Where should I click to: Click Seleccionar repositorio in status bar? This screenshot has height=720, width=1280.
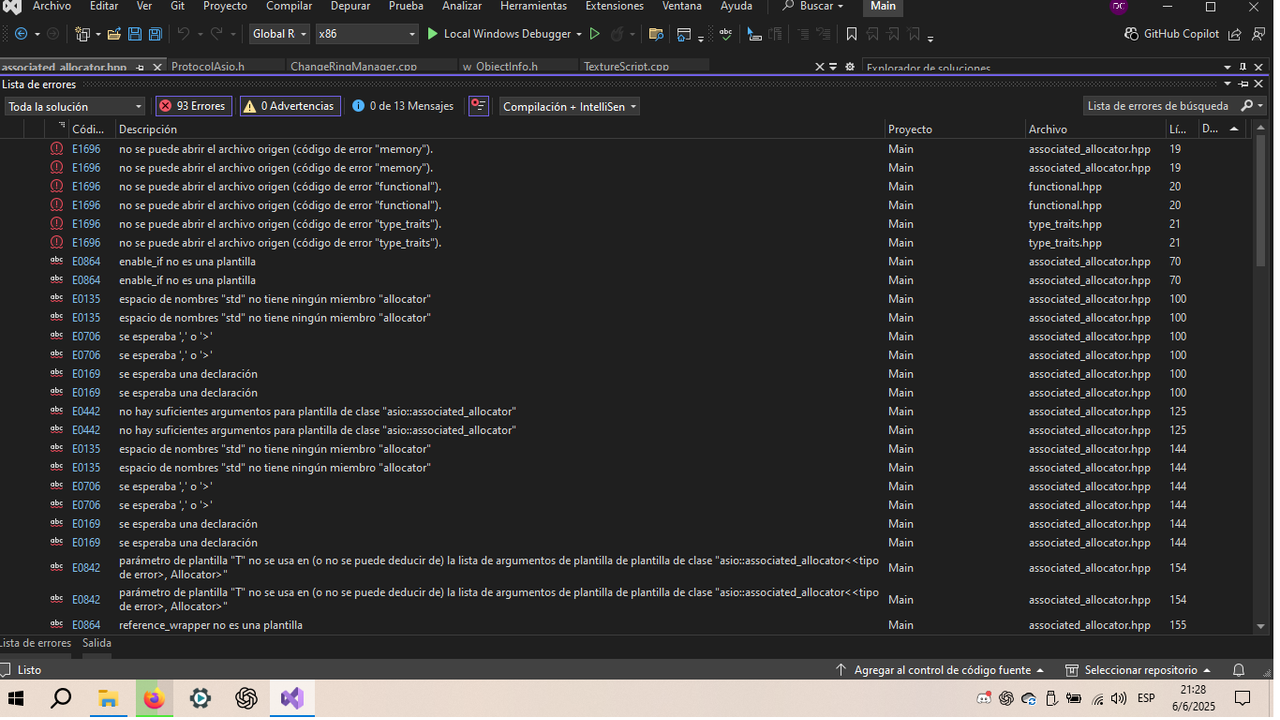pos(1138,670)
